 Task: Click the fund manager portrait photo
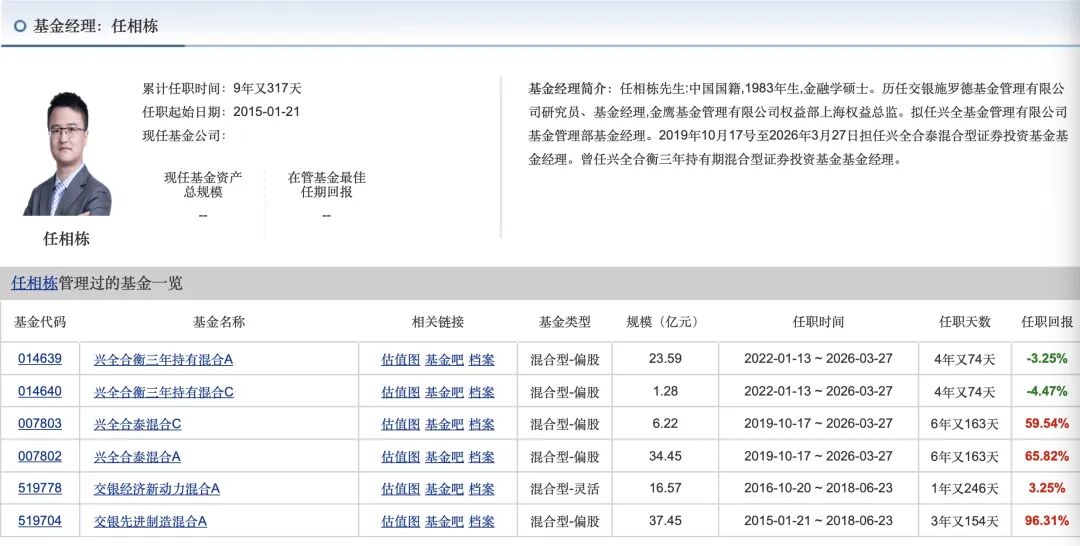coord(67,153)
